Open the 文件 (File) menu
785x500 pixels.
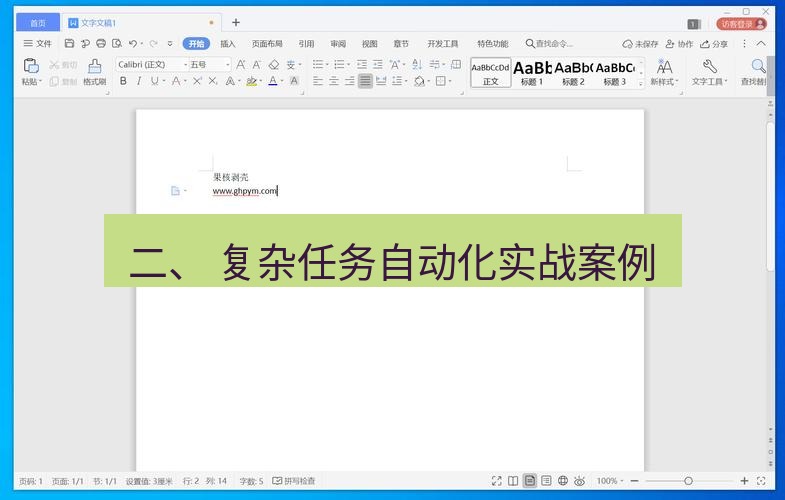click(38, 44)
